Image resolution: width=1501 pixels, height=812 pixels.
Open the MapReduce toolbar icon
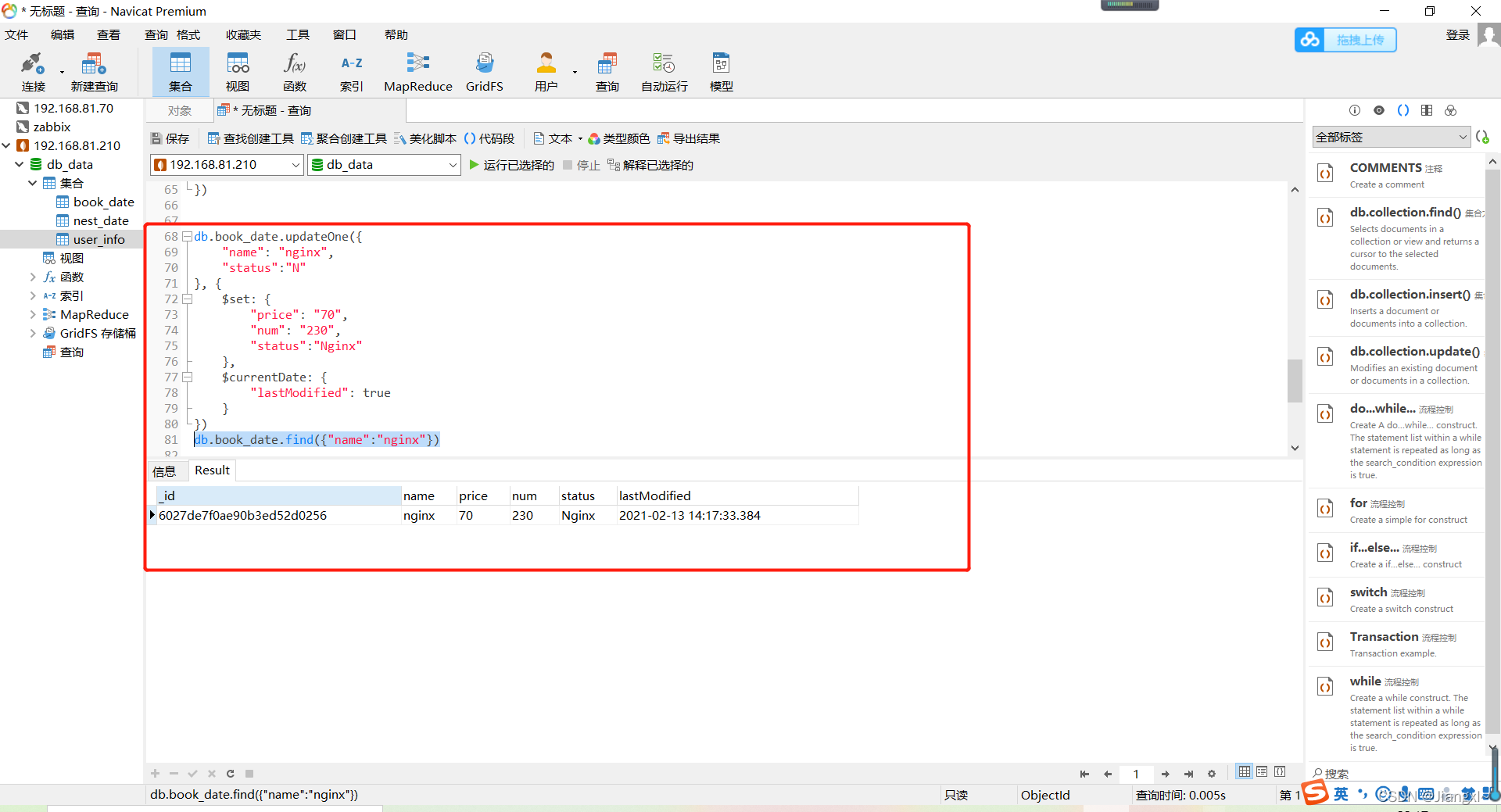(418, 72)
